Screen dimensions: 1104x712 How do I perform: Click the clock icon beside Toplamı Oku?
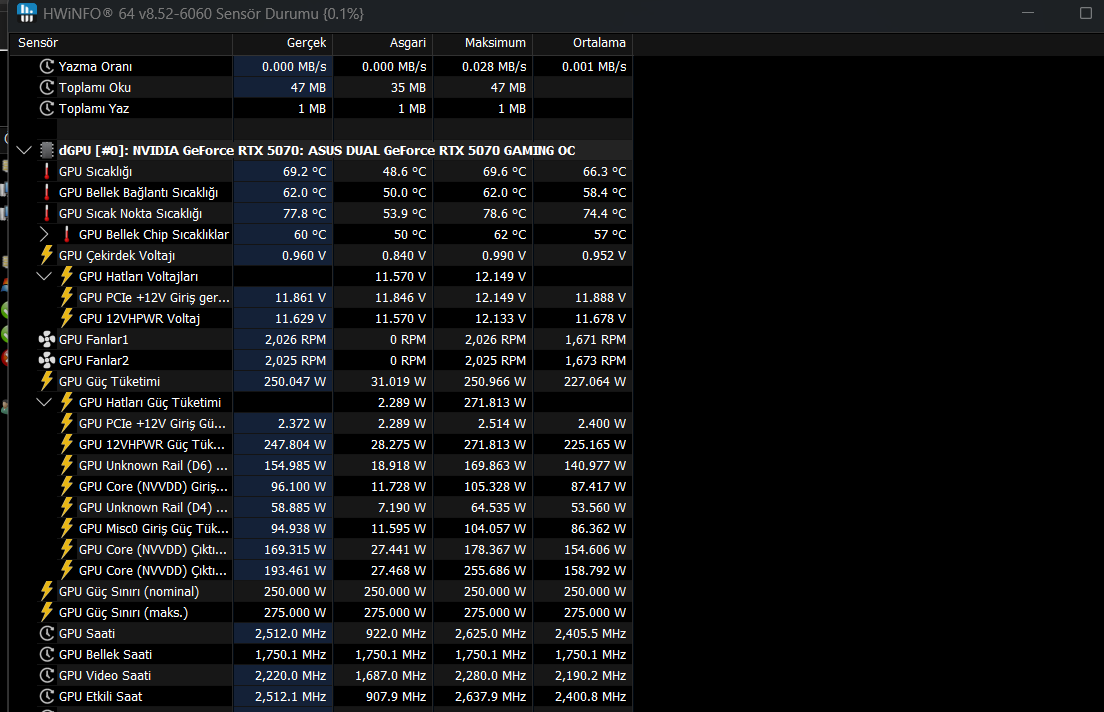(x=46, y=87)
